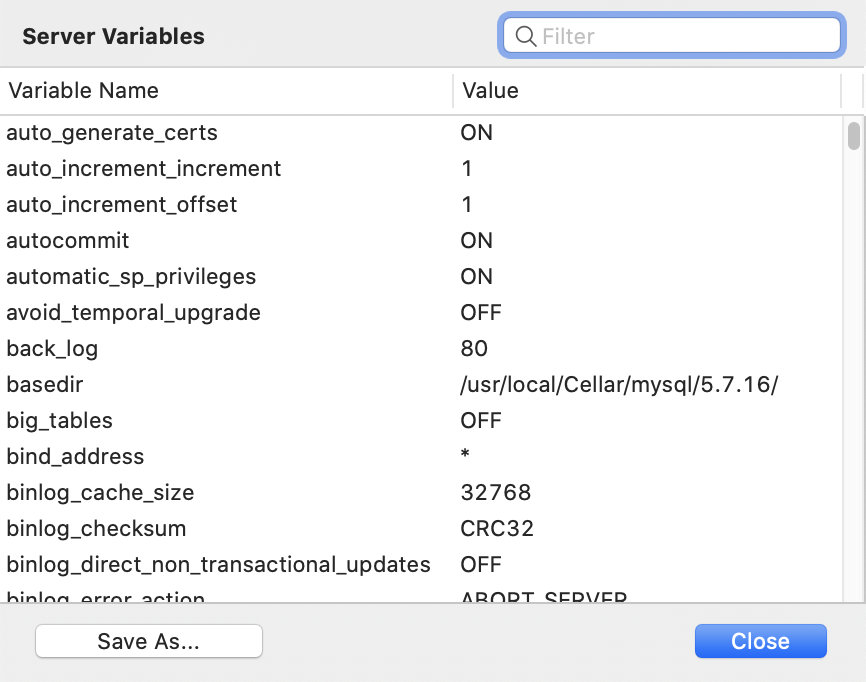The width and height of the screenshot is (866, 682).
Task: Select the automatic_sp_privileges row
Action: [131, 277]
